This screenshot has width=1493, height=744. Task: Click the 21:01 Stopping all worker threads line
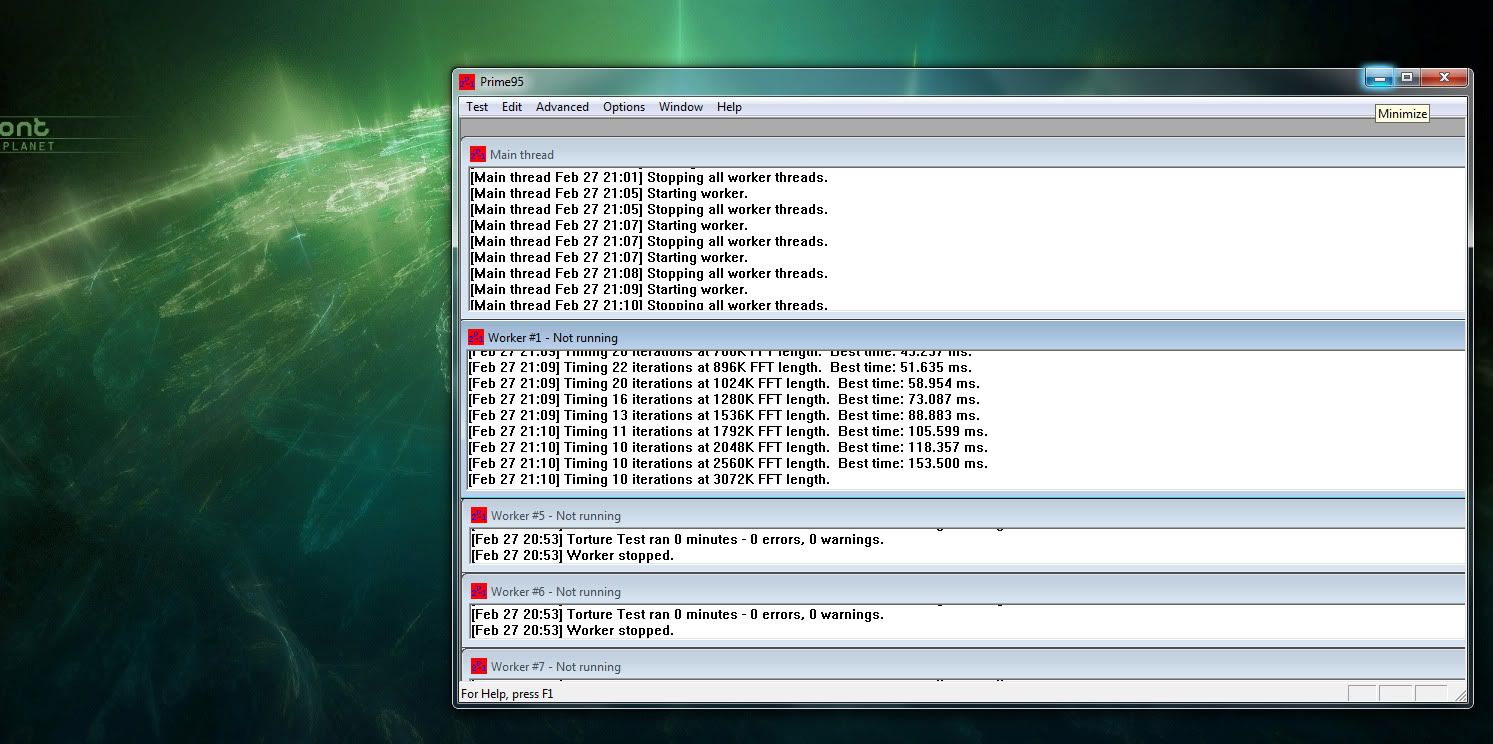(x=649, y=178)
